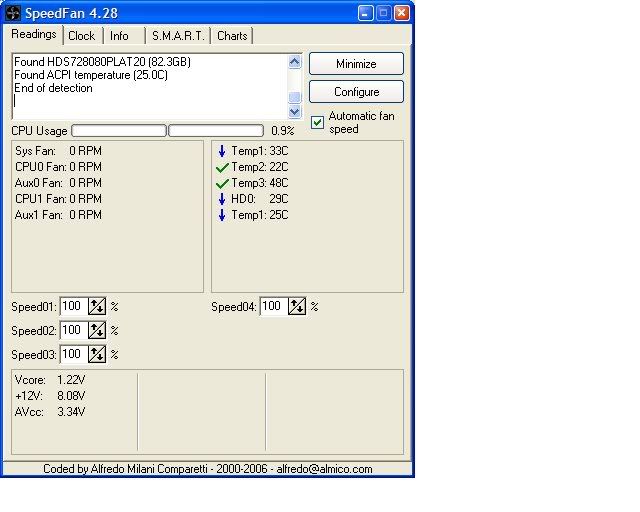Click the log scrollbar down arrow
This screenshot has width=640, height=512.
pos(294,111)
